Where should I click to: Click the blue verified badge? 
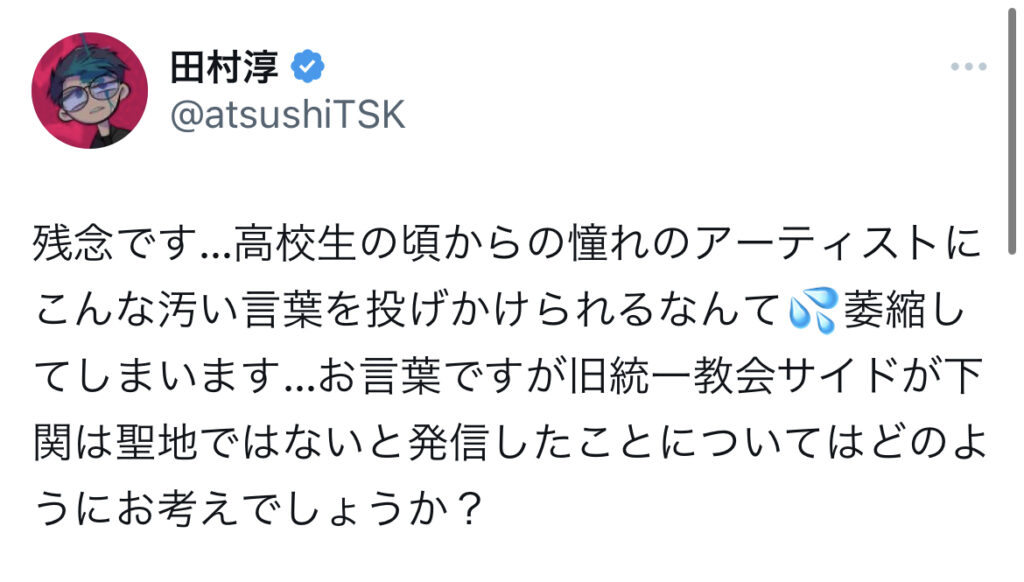[306, 67]
